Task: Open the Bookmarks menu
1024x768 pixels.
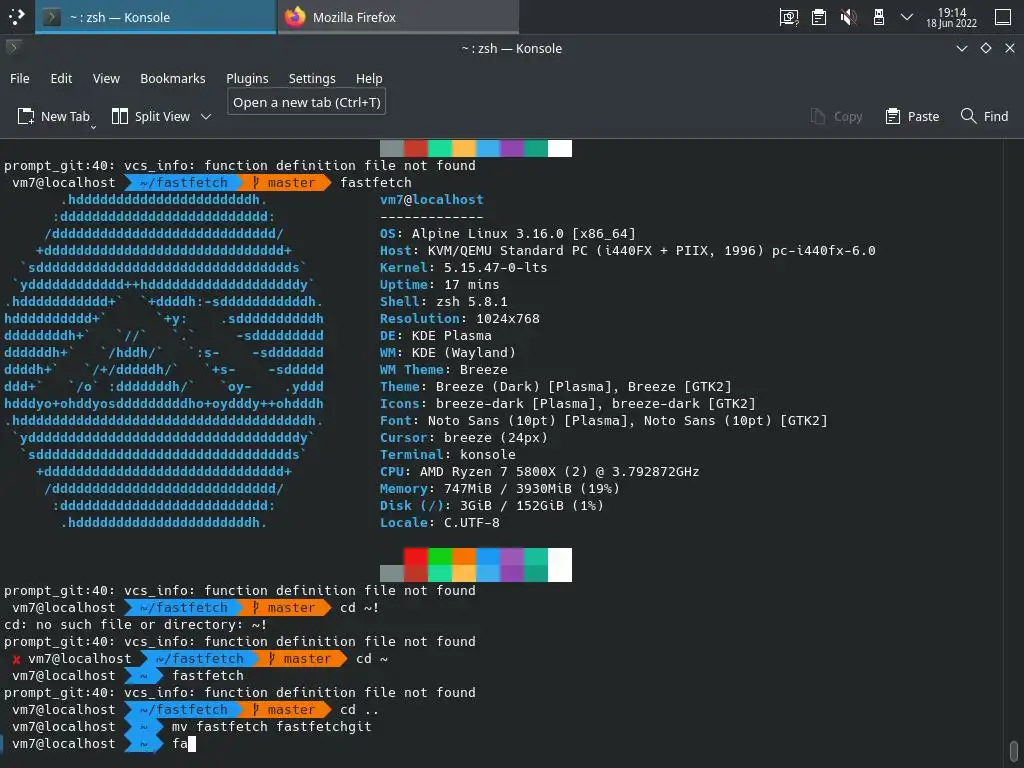Action: pyautogui.click(x=172, y=78)
